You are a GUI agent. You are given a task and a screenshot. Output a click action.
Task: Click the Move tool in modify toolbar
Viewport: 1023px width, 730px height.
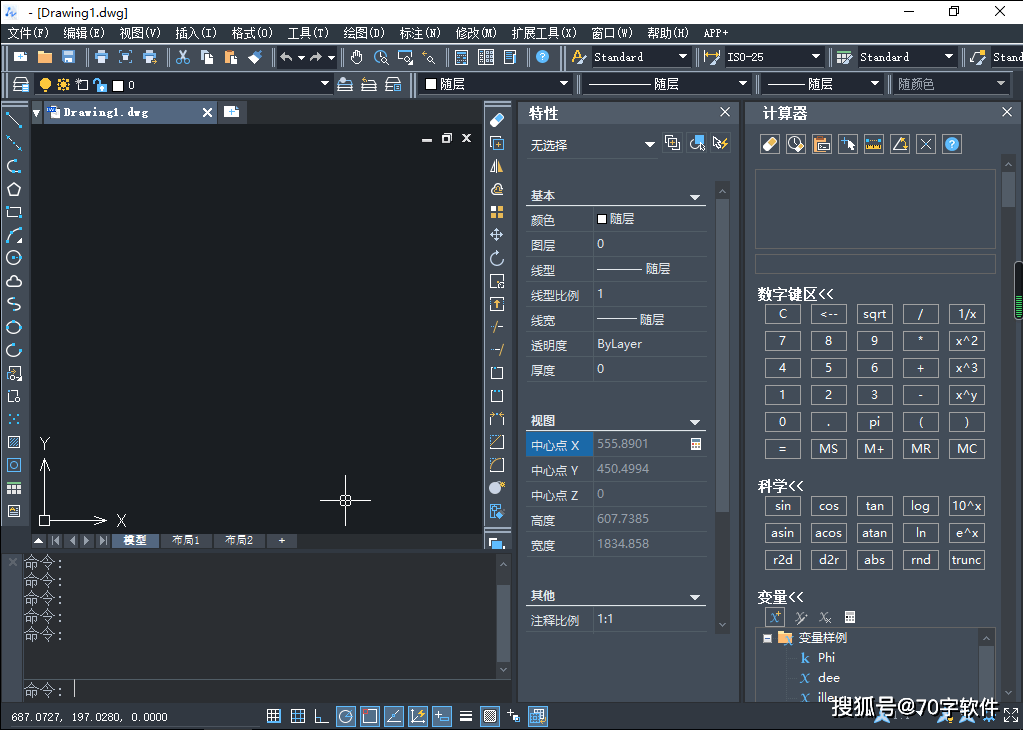[x=497, y=235]
